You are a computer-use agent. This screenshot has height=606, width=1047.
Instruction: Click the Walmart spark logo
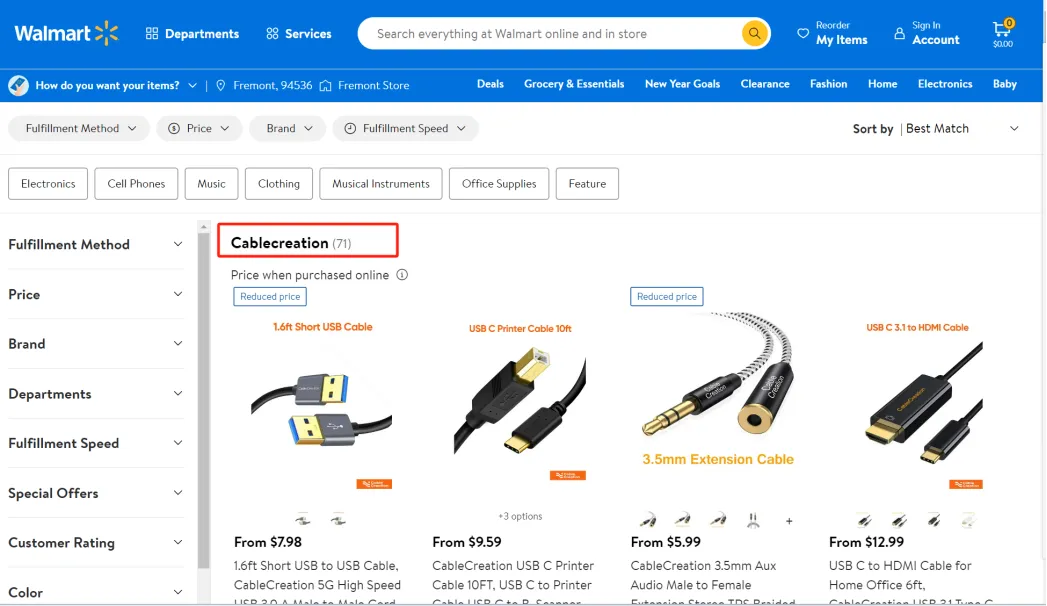tap(106, 33)
